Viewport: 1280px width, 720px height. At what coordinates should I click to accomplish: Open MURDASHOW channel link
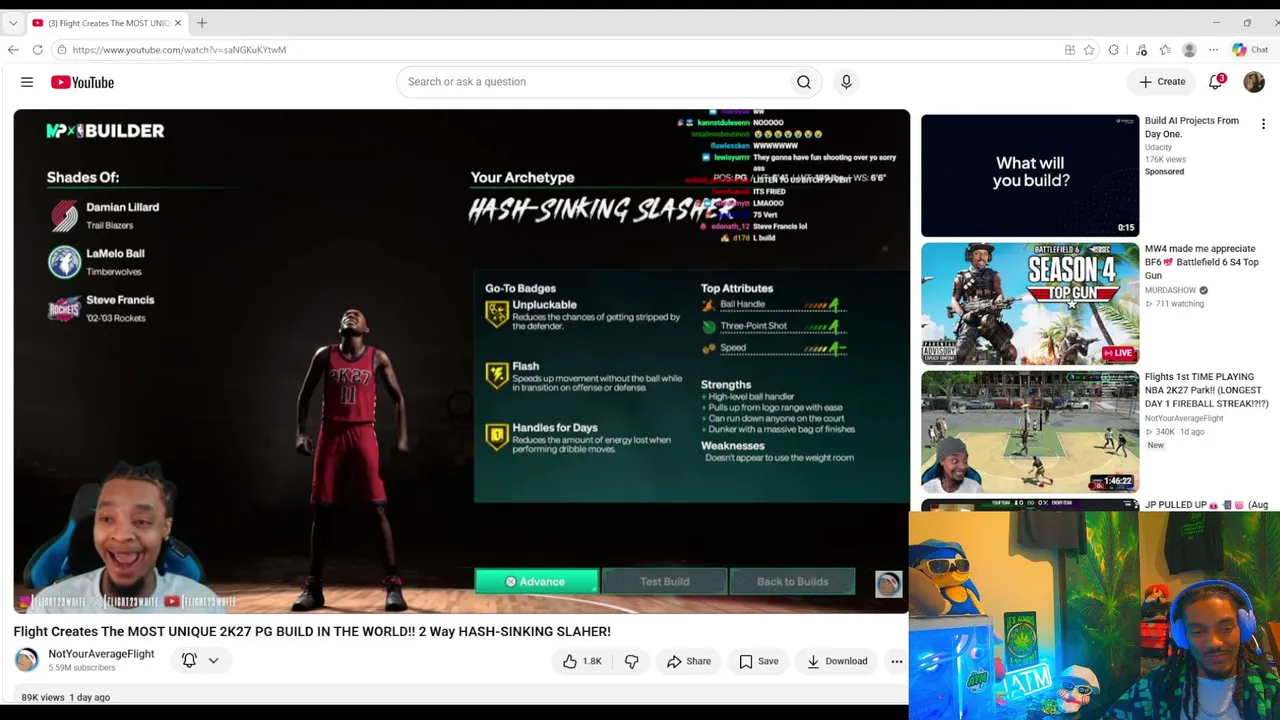1170,290
